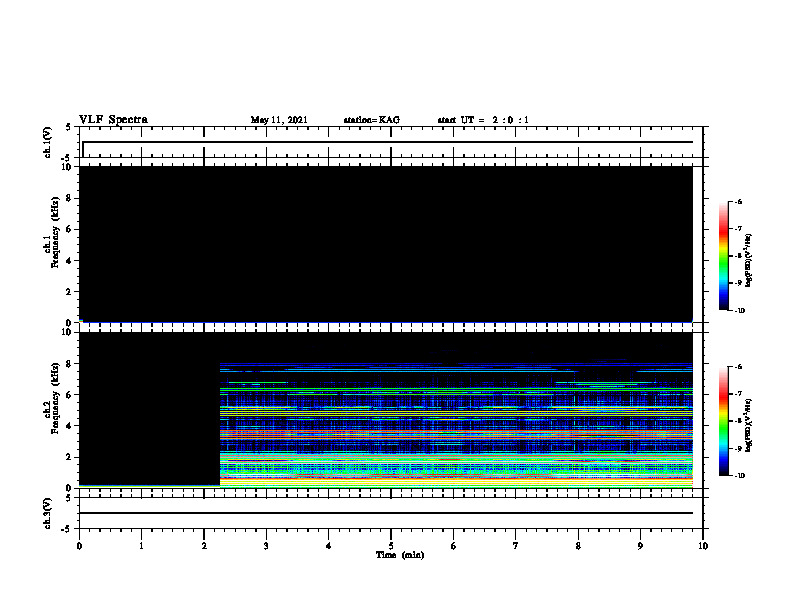Image resolution: width=792 pixels, height=612 pixels.
Task: Select the "start UT = 2 : 0 : 1" text
Action: (x=483, y=120)
